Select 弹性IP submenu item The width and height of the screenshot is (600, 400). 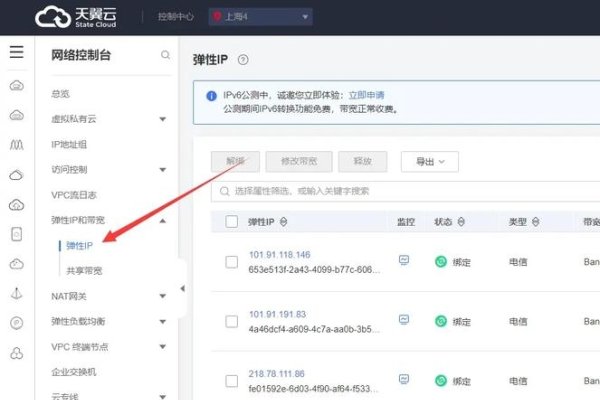click(x=80, y=245)
